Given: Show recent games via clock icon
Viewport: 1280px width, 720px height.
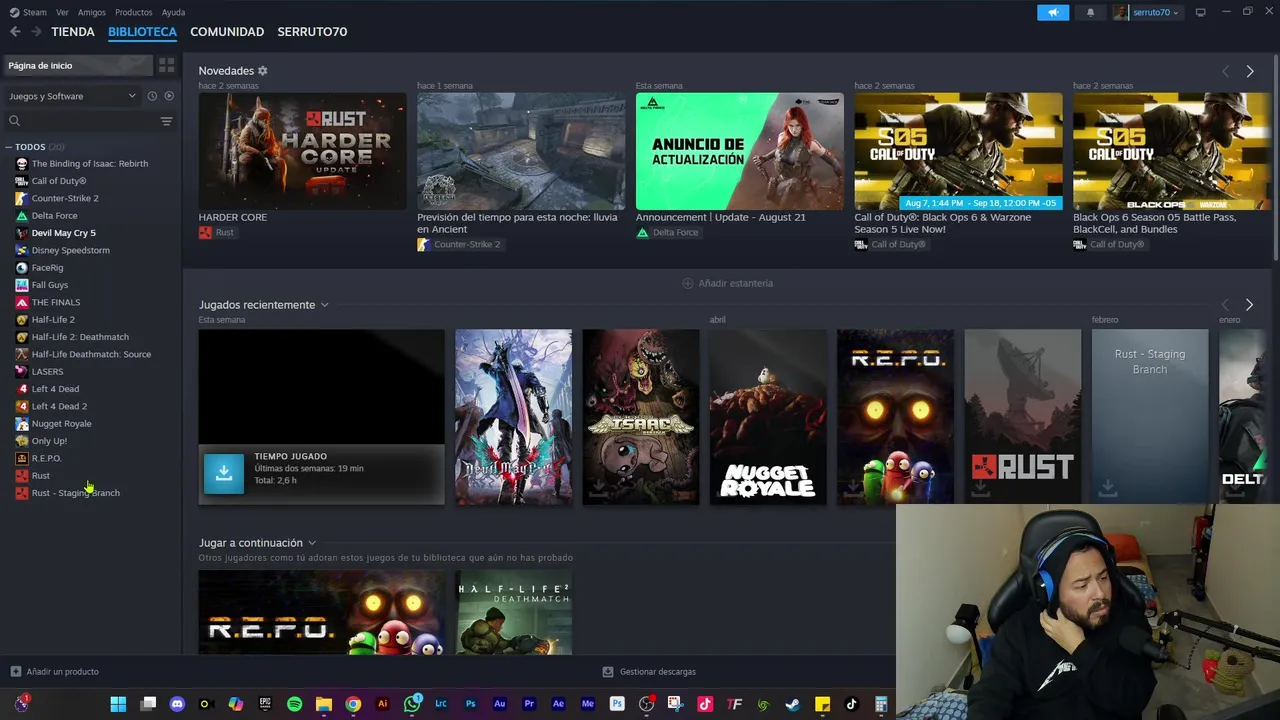Looking at the screenshot, I should pos(152,96).
